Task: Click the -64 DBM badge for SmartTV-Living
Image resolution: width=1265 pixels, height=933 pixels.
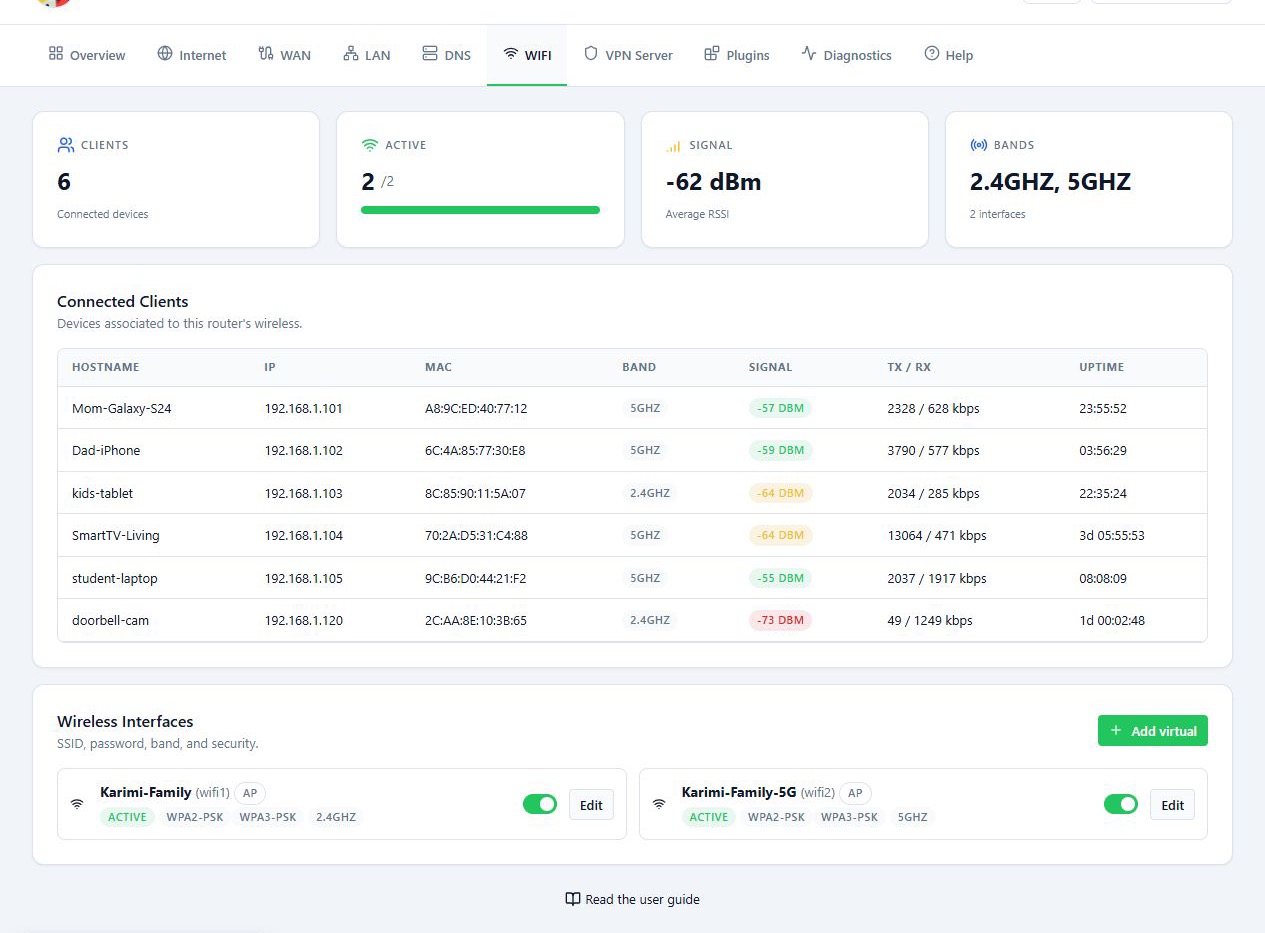Action: click(x=781, y=535)
